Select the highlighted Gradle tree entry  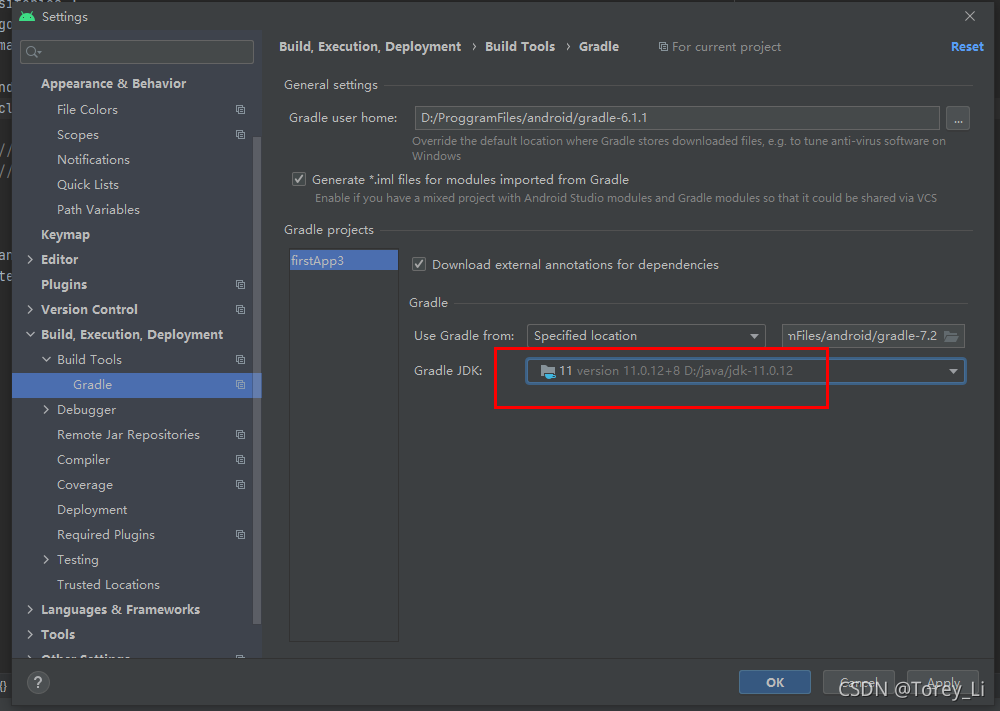pyautogui.click(x=136, y=385)
